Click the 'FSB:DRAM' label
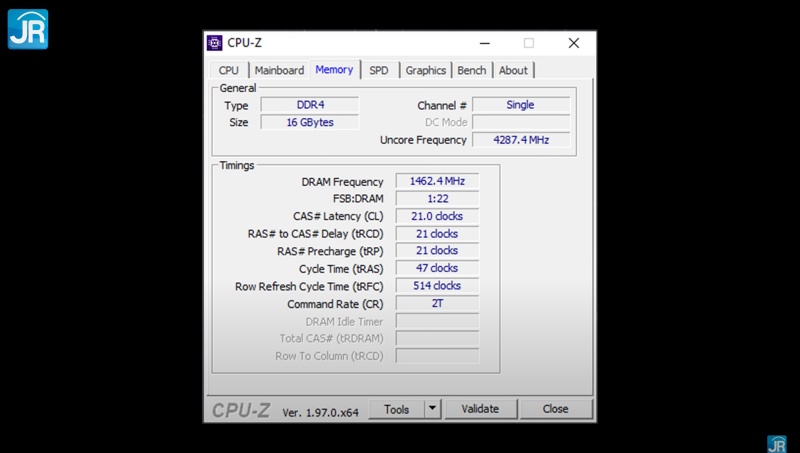This screenshot has width=800, height=453. (358, 199)
